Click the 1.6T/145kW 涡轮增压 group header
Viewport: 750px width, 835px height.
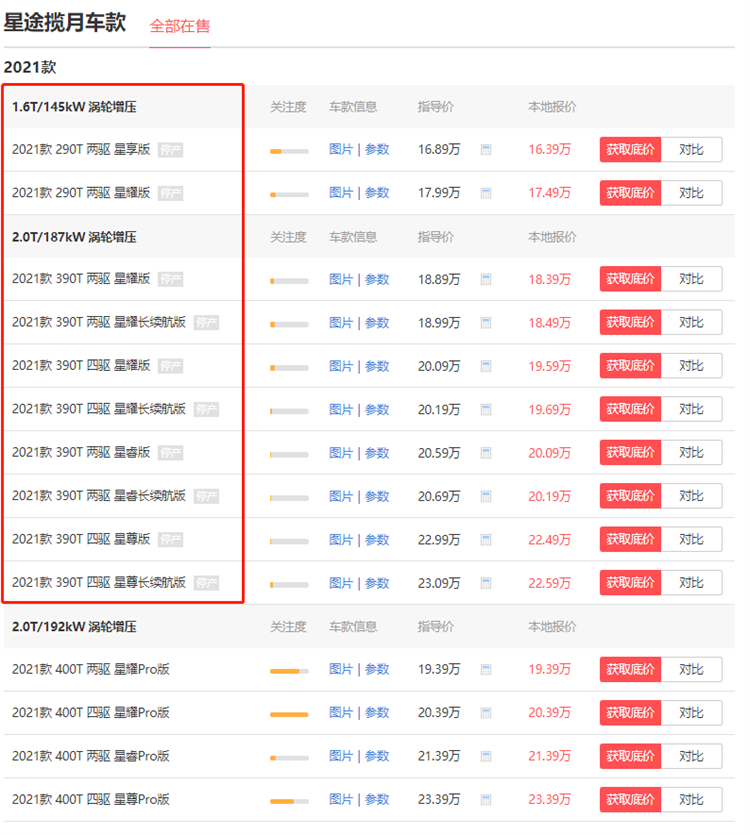point(74,107)
